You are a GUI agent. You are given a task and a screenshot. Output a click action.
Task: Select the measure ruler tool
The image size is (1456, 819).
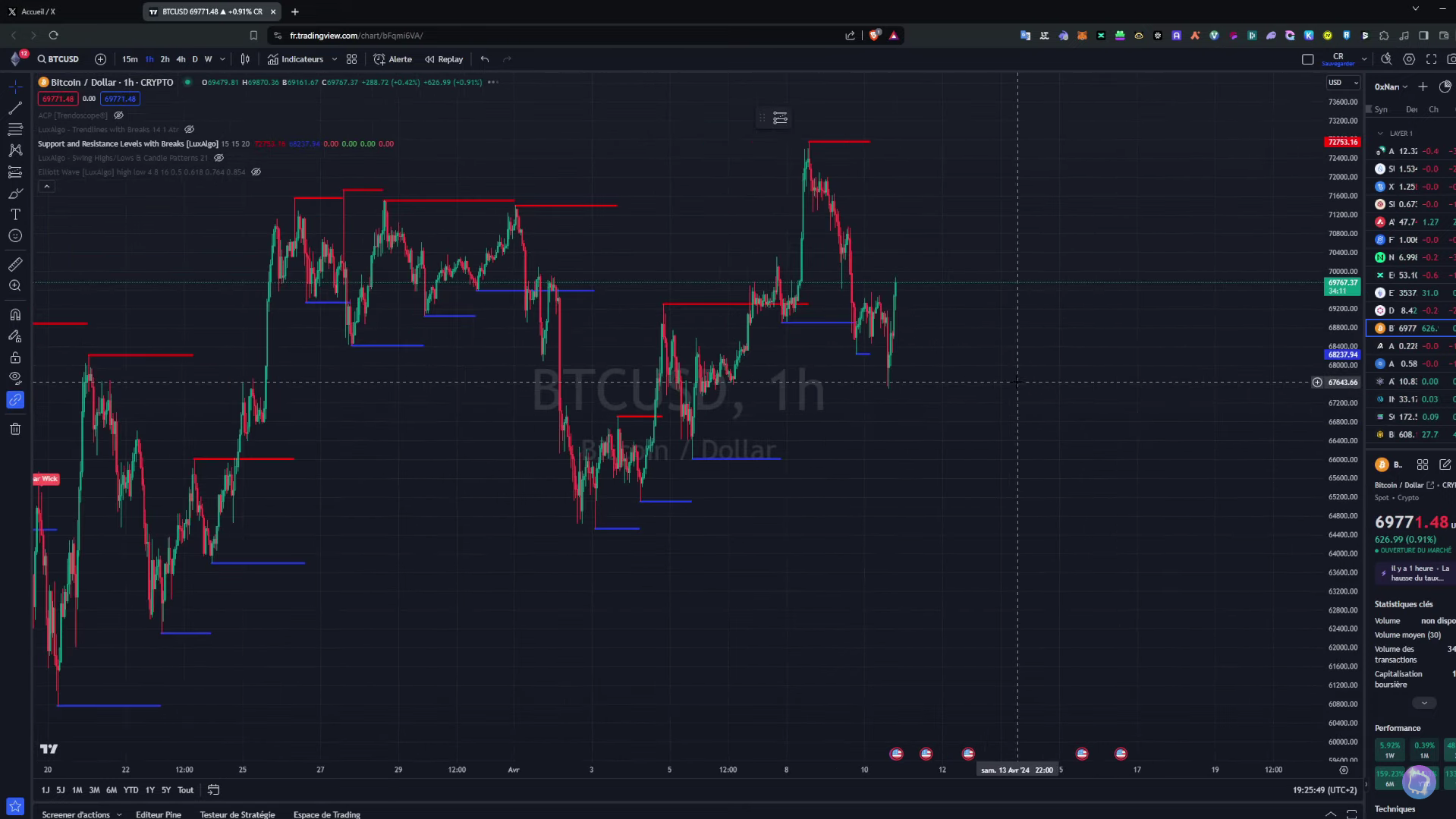click(x=15, y=264)
